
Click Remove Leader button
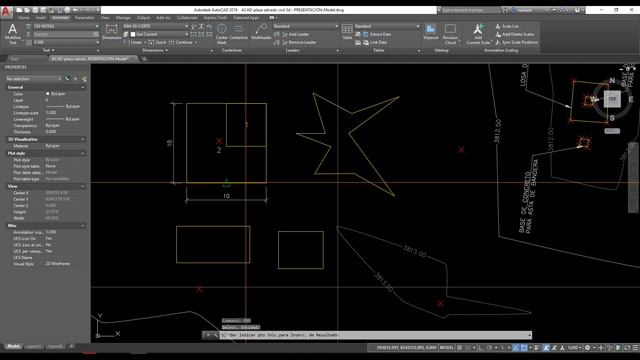(299, 42)
